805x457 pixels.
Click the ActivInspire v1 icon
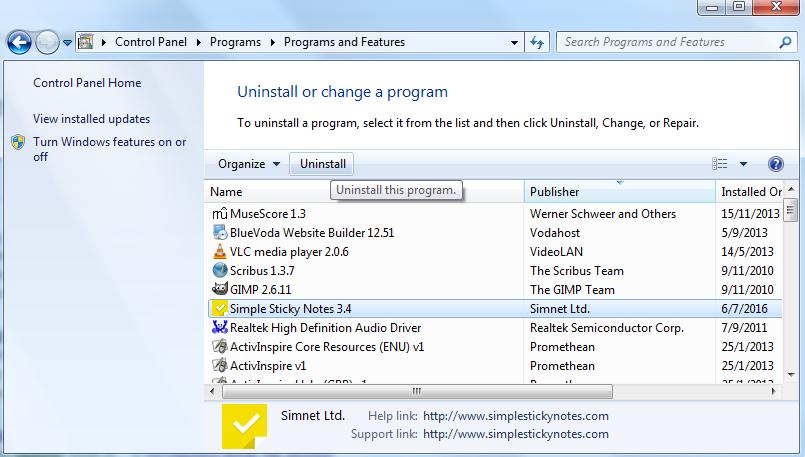[220, 365]
